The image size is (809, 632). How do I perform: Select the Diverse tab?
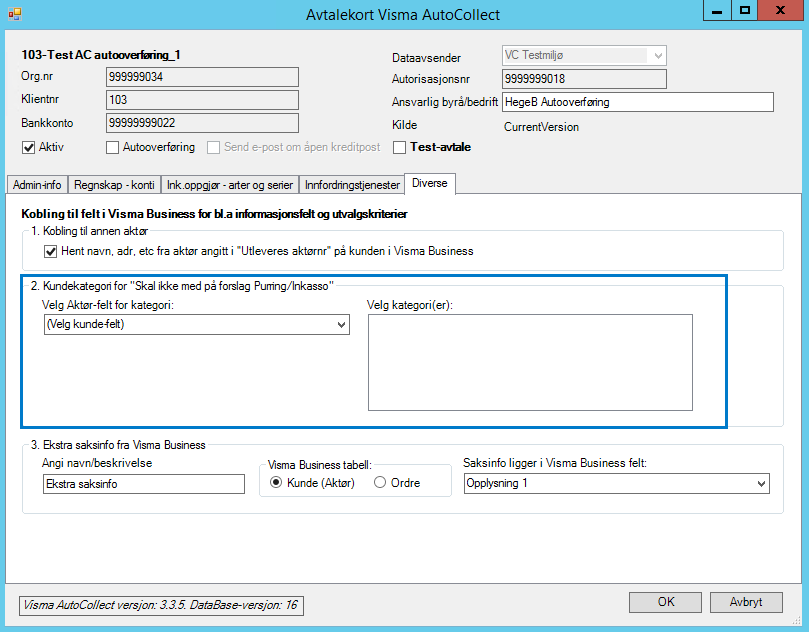coord(430,183)
